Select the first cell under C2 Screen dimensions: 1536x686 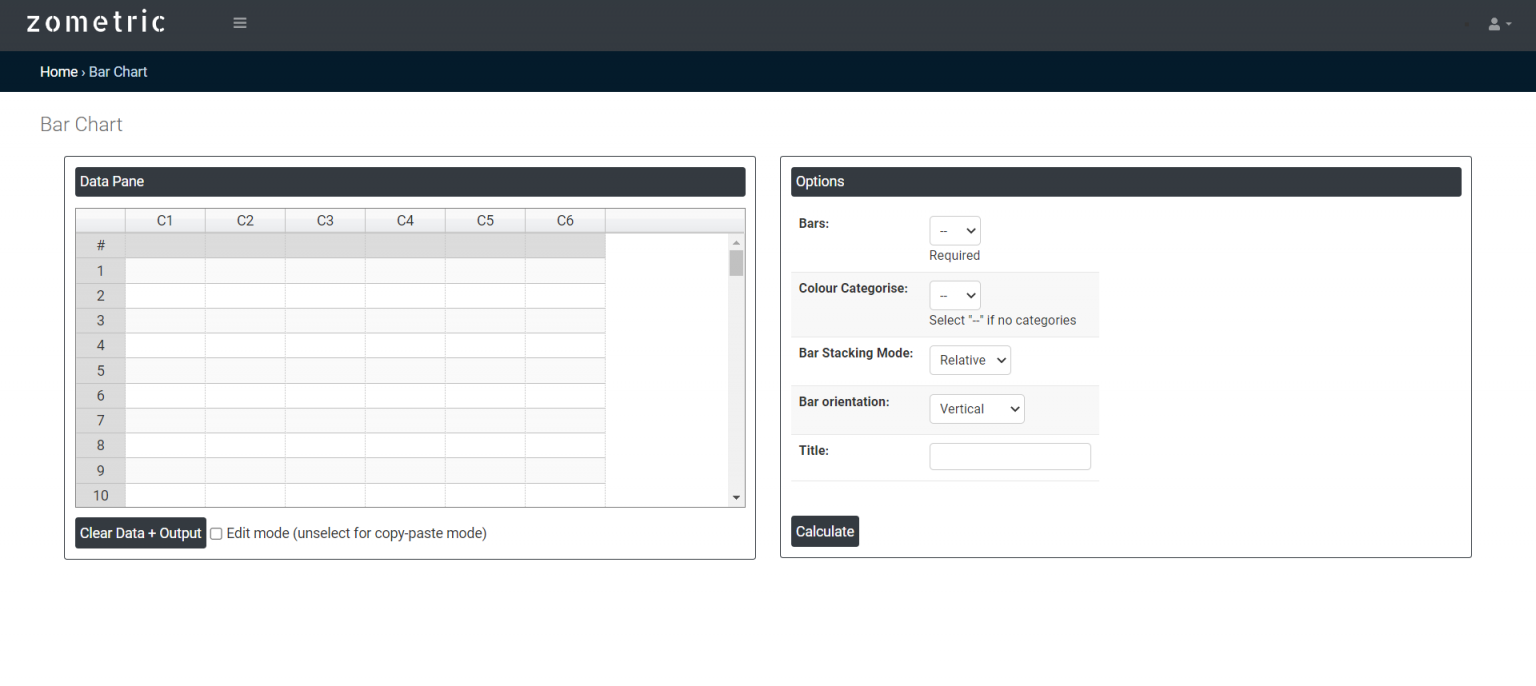(x=244, y=270)
